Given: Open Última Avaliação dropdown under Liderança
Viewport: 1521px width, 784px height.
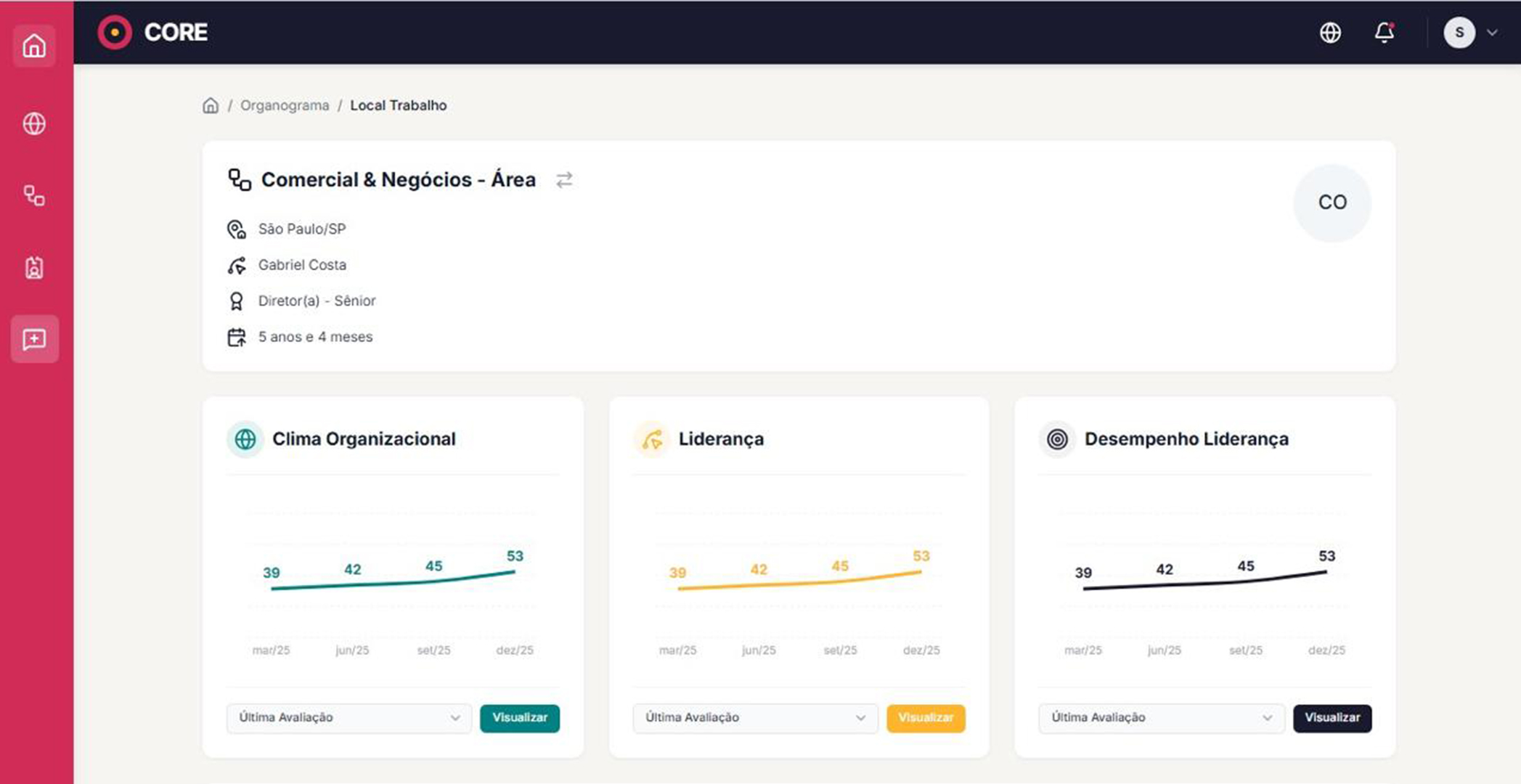Looking at the screenshot, I should (x=755, y=718).
